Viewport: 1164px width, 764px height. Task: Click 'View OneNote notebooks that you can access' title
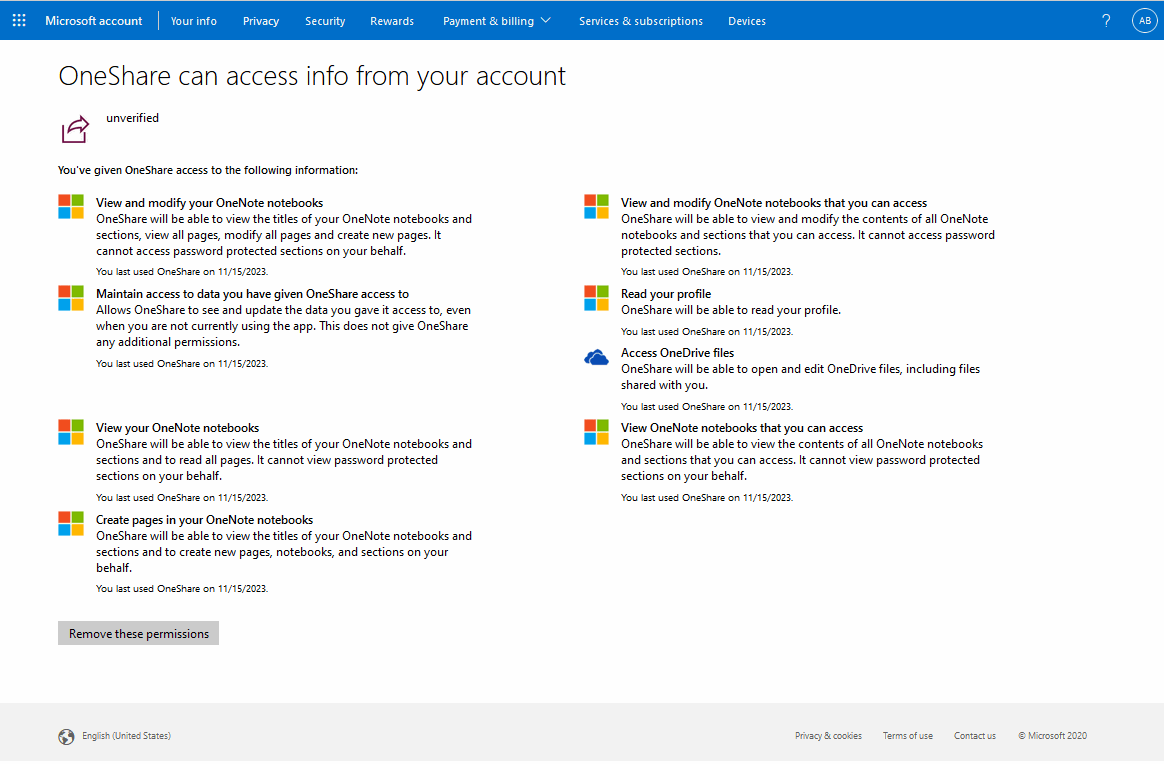(x=742, y=428)
